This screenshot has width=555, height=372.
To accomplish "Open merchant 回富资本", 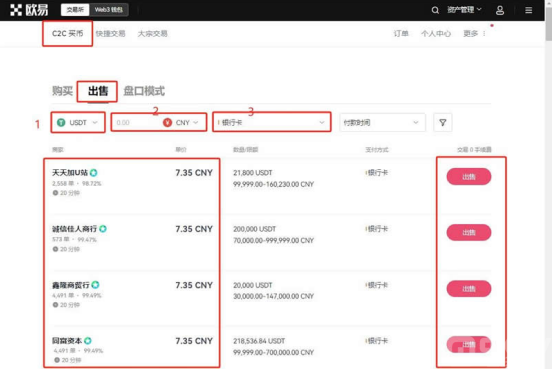I will click(67, 341).
